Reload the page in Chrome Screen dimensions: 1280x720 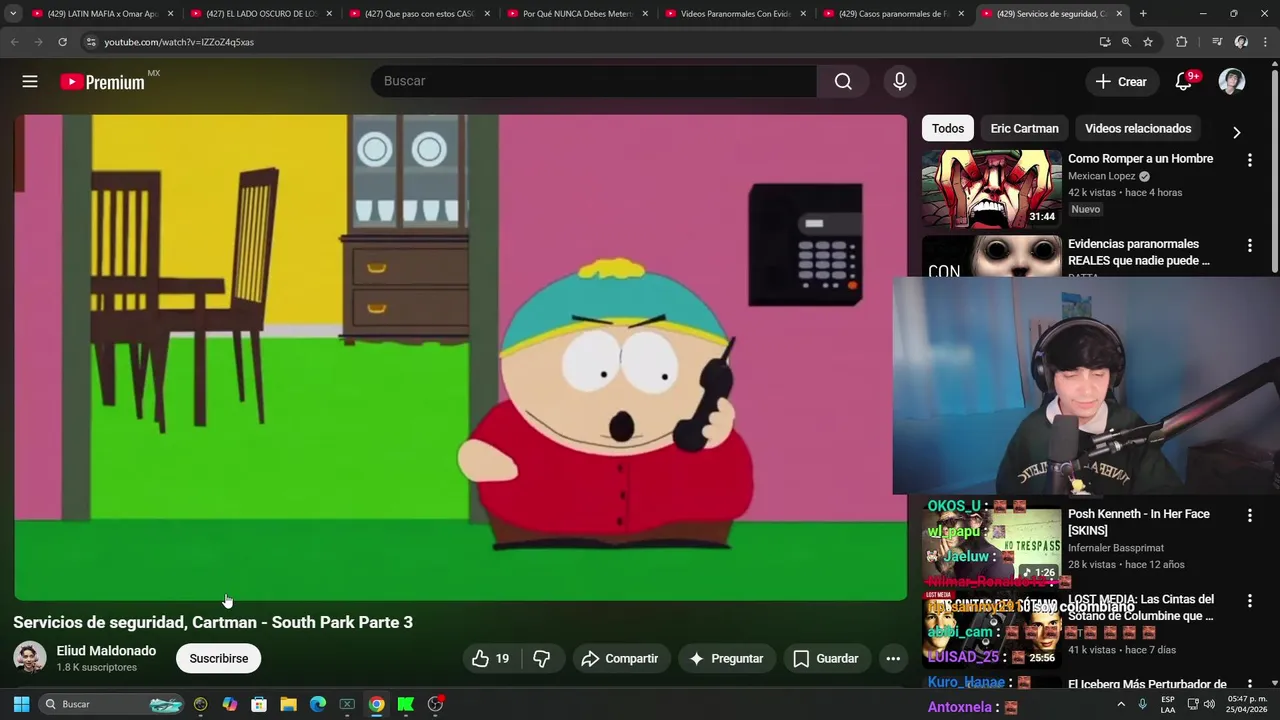click(x=62, y=42)
